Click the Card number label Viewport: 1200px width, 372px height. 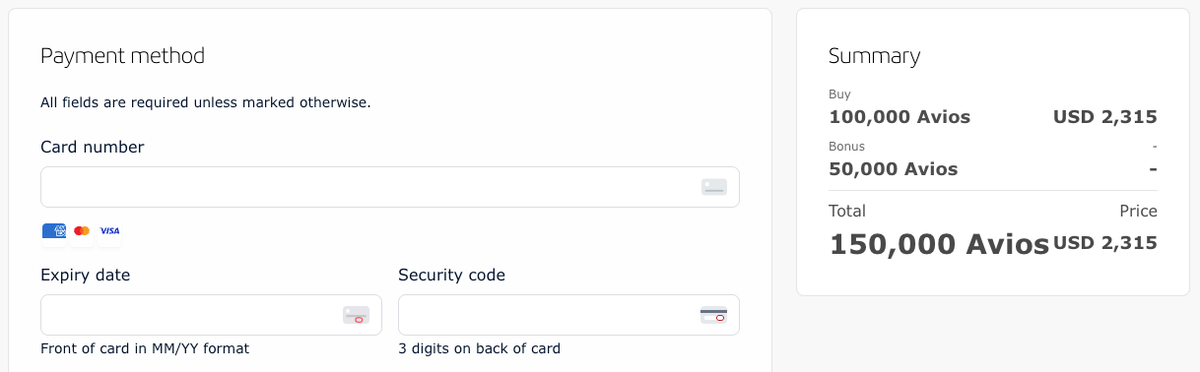tap(92, 147)
